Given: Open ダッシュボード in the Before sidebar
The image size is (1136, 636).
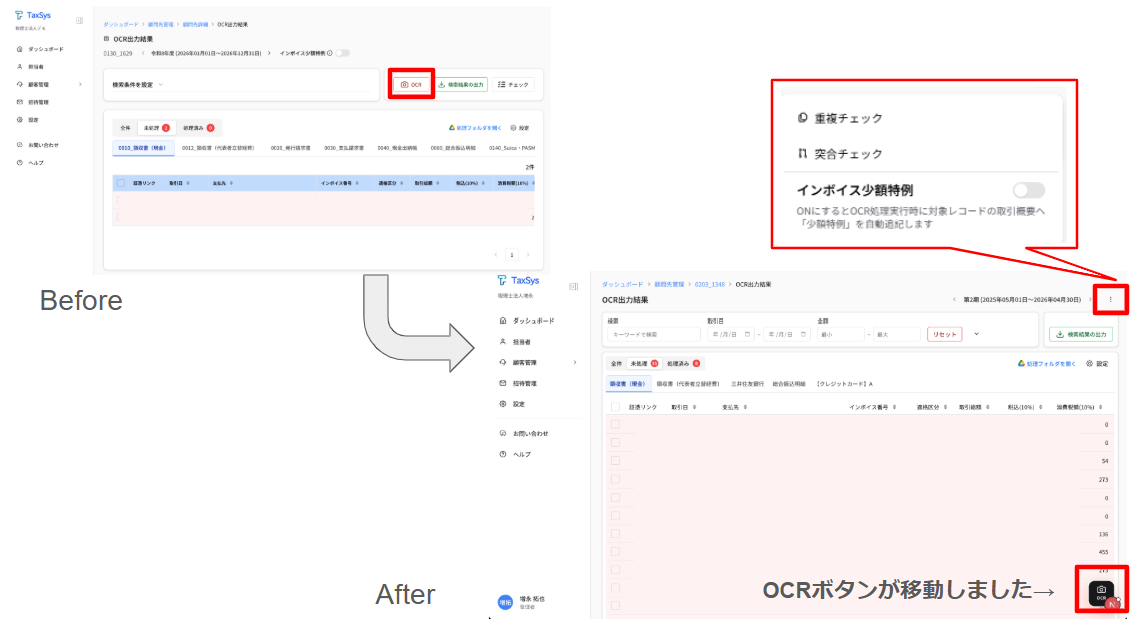Looking at the screenshot, I should pos(41,49).
